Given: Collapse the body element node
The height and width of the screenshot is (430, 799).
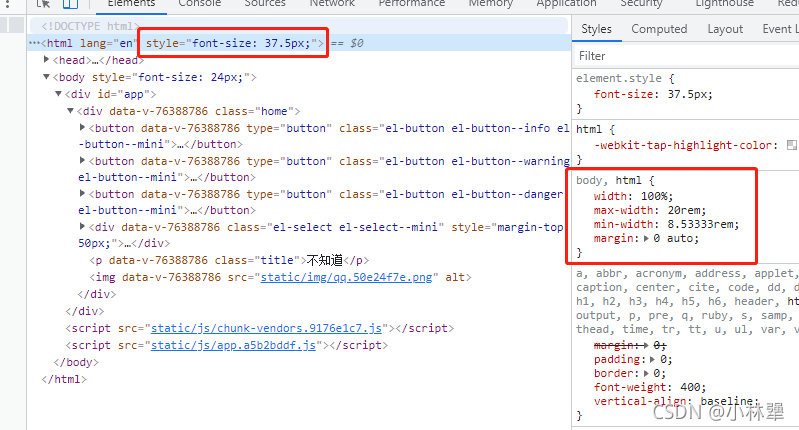Looking at the screenshot, I should [x=46, y=77].
